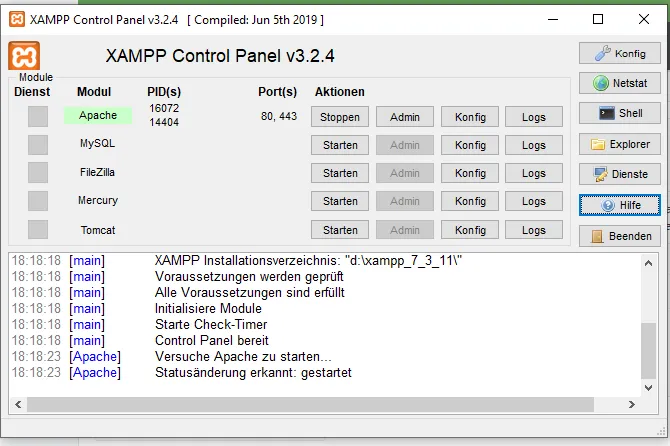The image size is (670, 446).
Task: Start the Tomcat module
Action: click(340, 230)
